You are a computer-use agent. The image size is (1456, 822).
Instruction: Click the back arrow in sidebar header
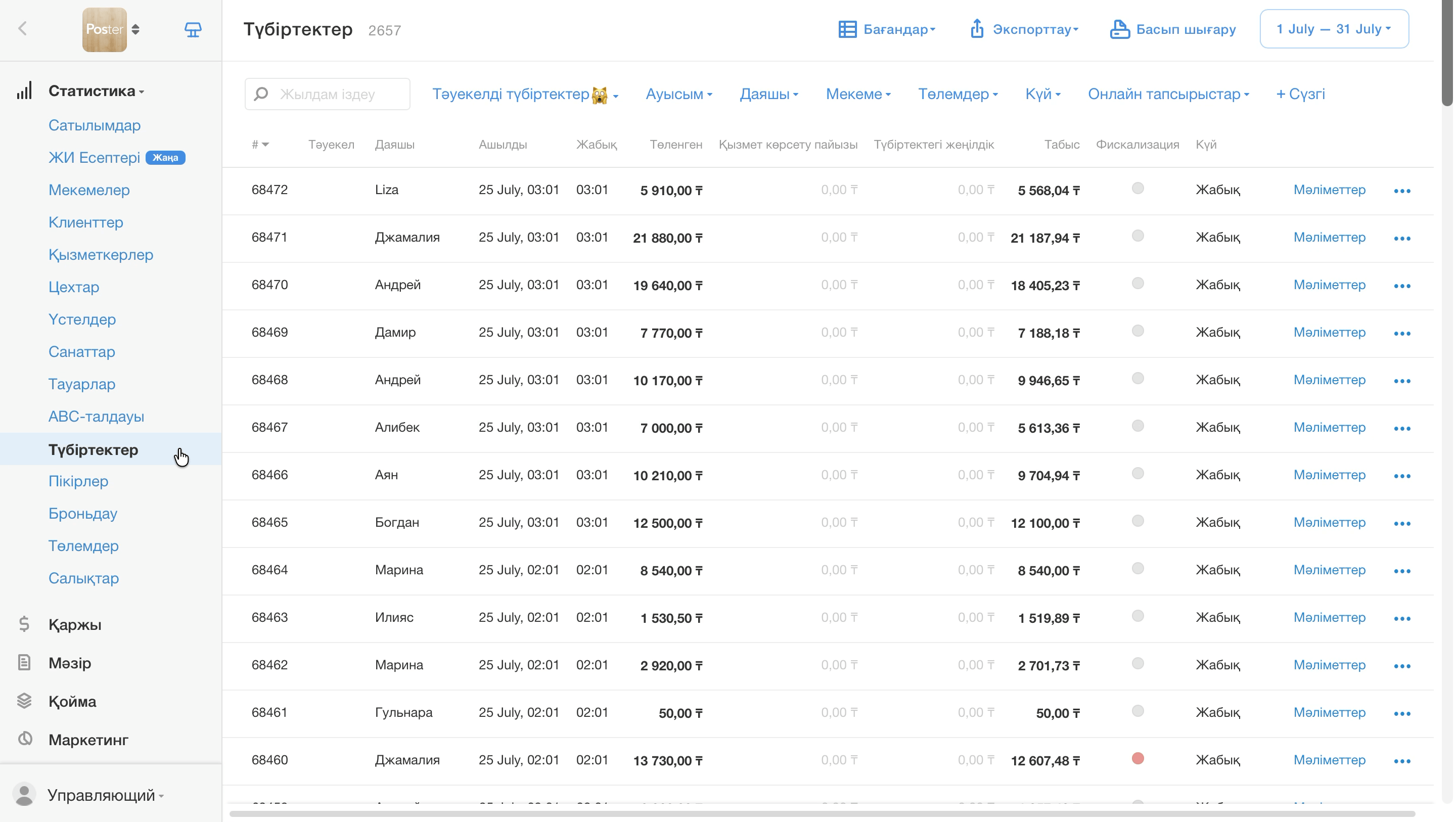[x=23, y=29]
